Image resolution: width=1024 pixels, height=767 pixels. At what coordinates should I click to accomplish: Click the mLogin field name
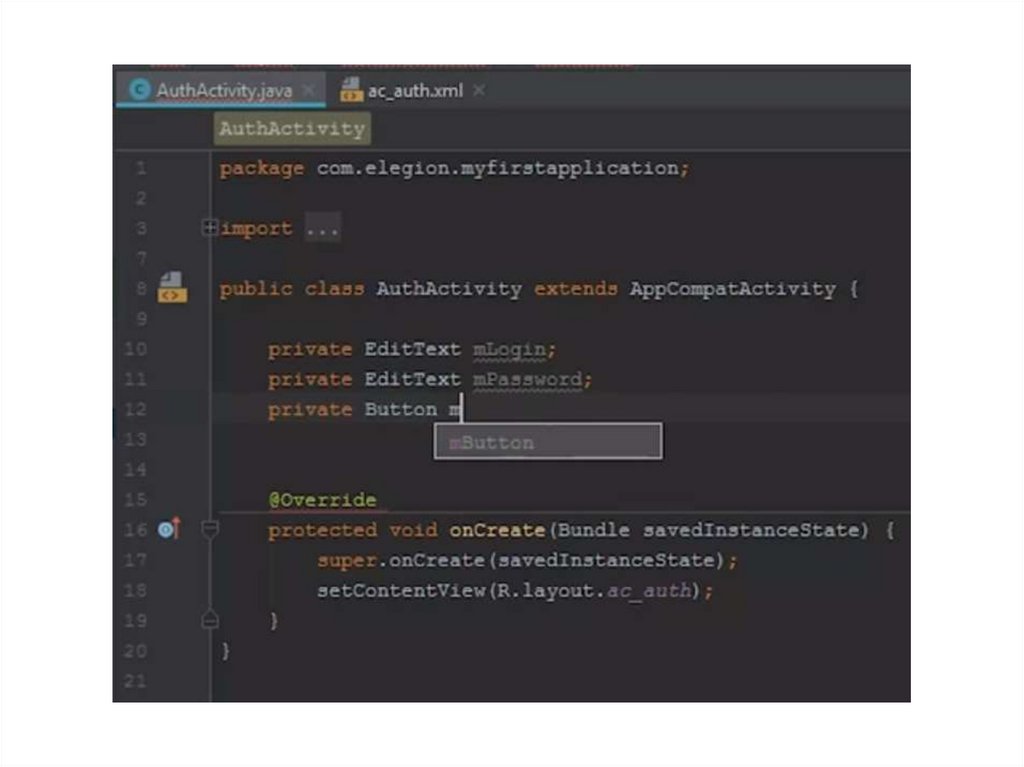coord(510,349)
